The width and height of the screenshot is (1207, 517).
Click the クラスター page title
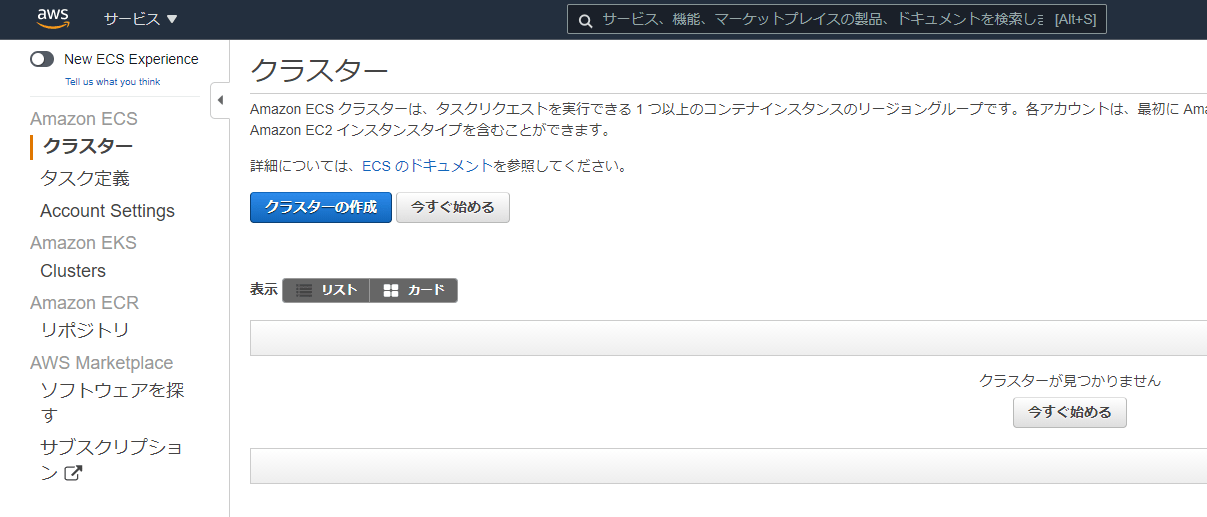[x=319, y=72]
